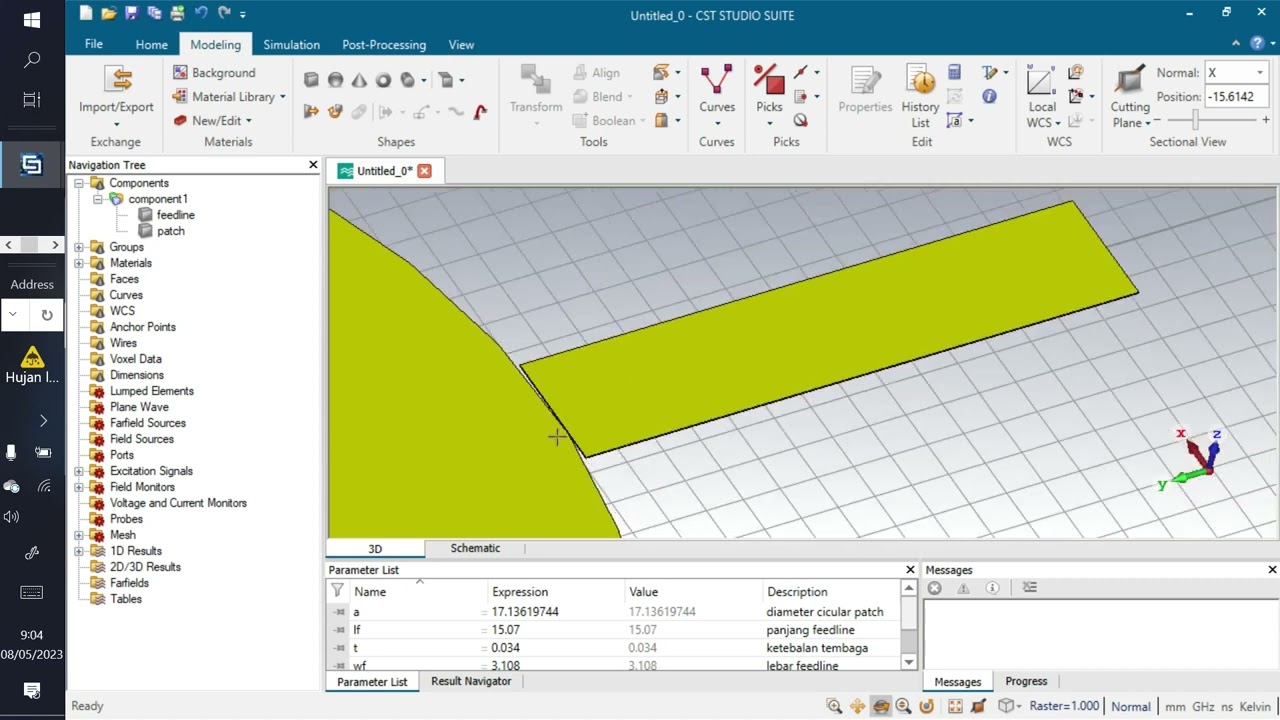The image size is (1280, 720).
Task: Create a cylinder shape
Action: (x=407, y=80)
